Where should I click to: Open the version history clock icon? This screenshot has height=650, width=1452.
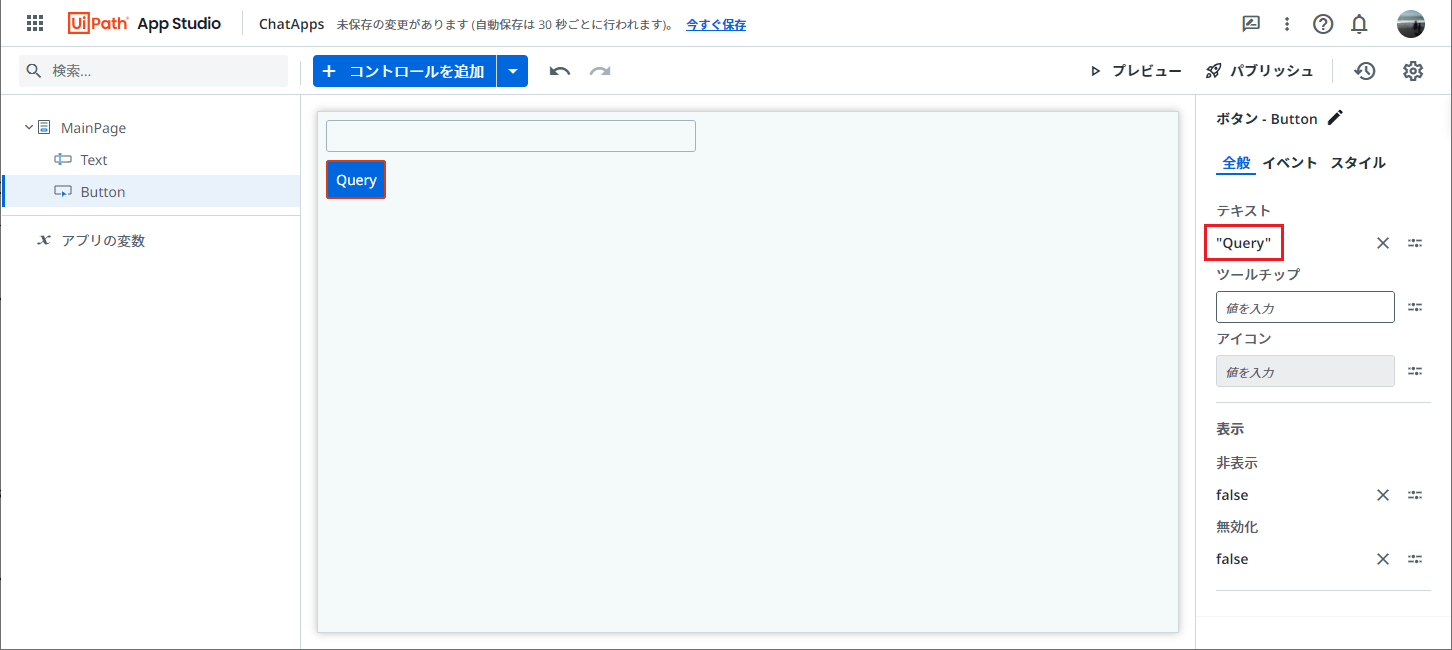[1365, 71]
